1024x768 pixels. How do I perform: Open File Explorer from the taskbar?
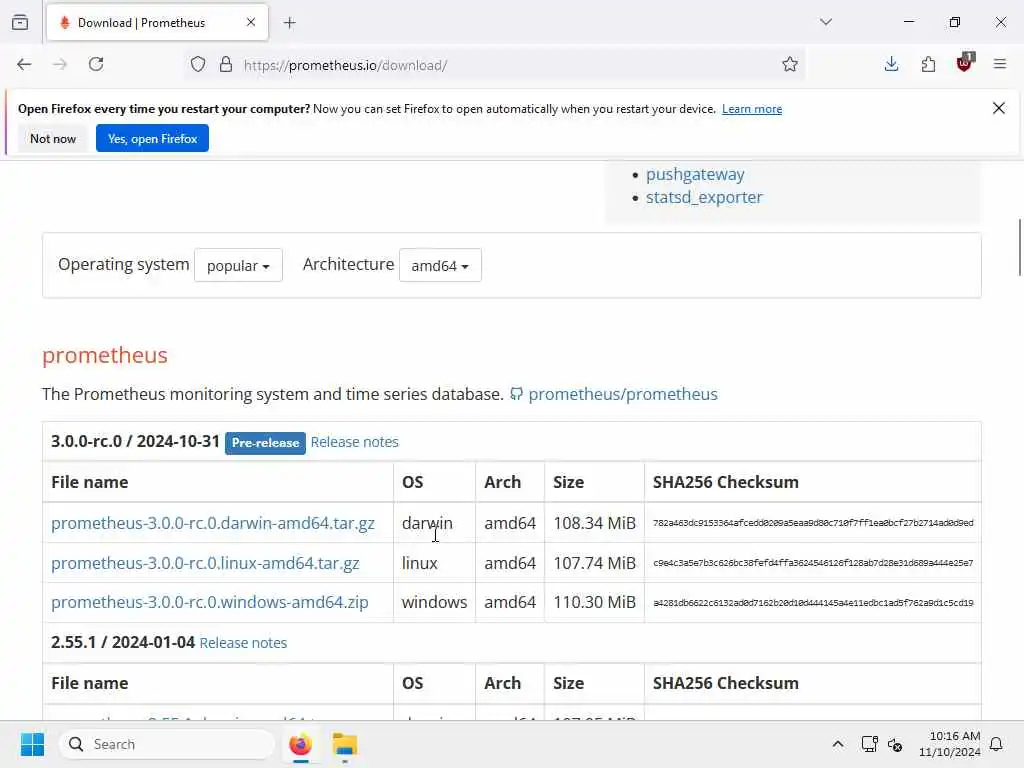345,744
